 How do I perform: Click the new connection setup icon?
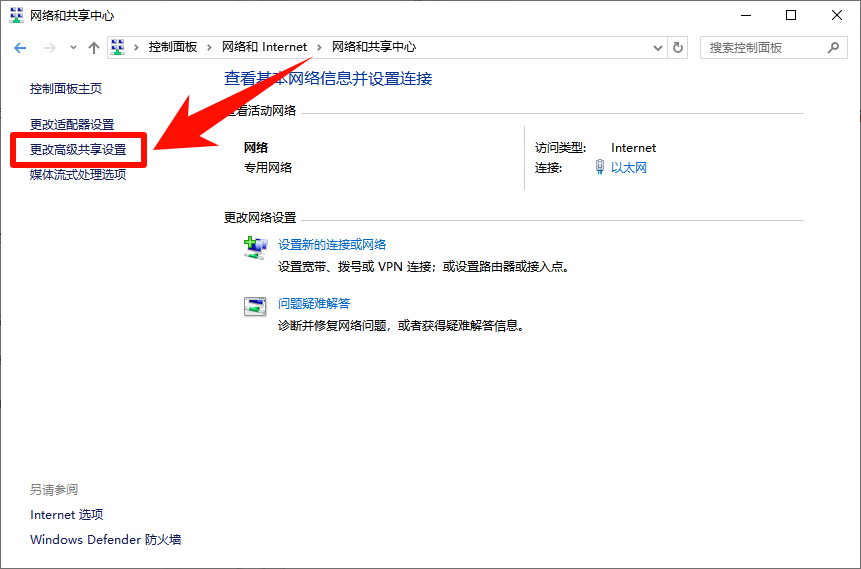pos(255,247)
